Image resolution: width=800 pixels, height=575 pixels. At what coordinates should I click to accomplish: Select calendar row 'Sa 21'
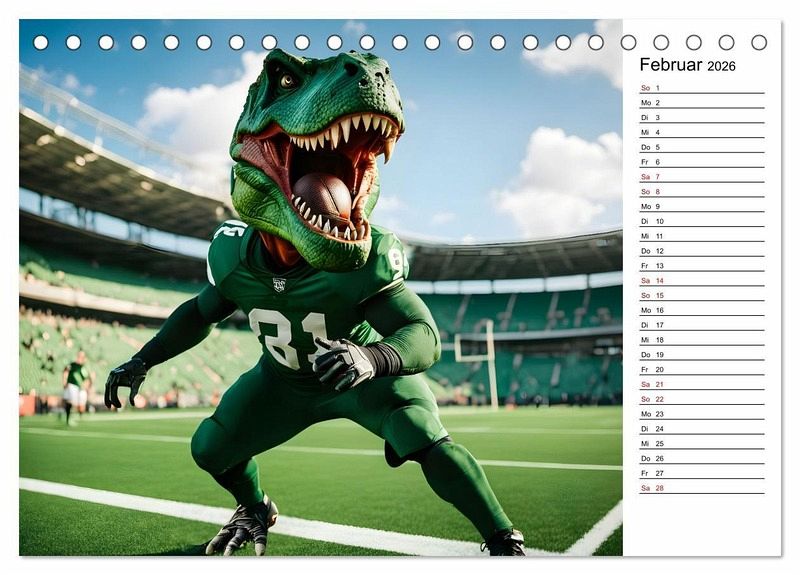702,384
